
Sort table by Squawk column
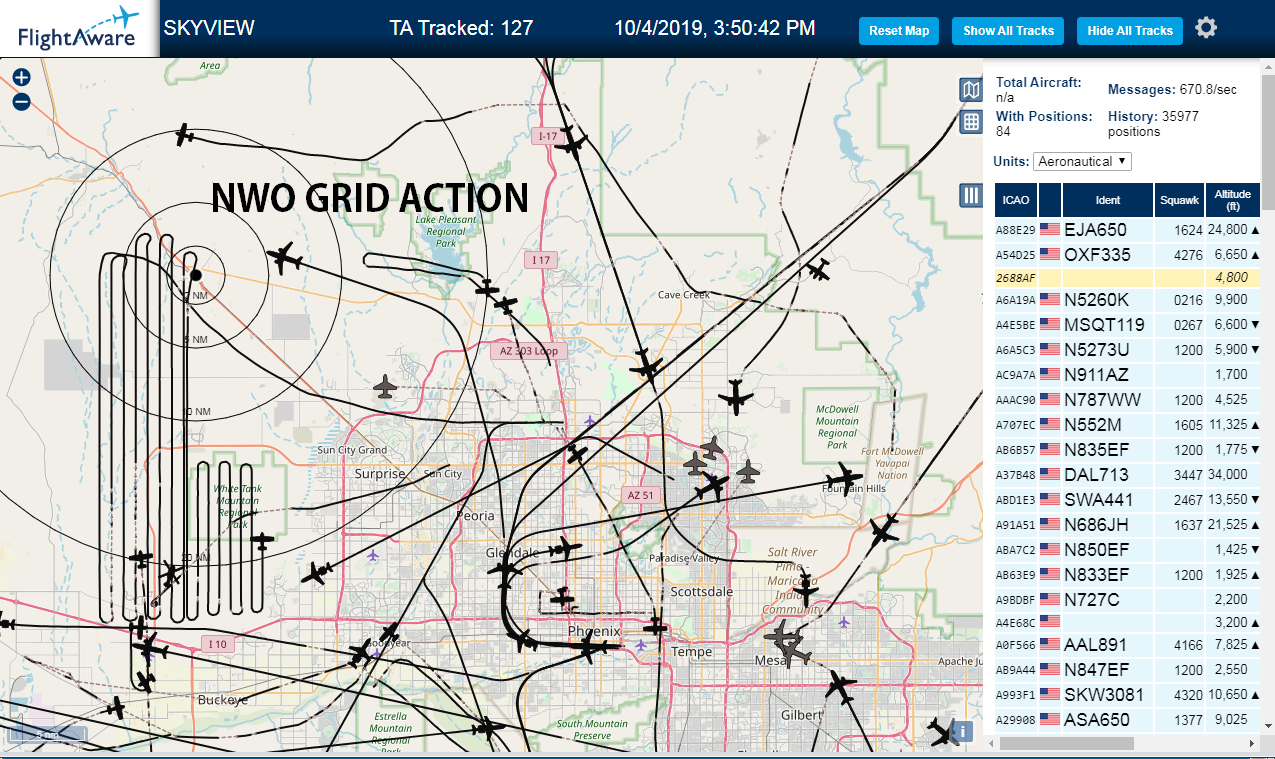click(x=1179, y=200)
